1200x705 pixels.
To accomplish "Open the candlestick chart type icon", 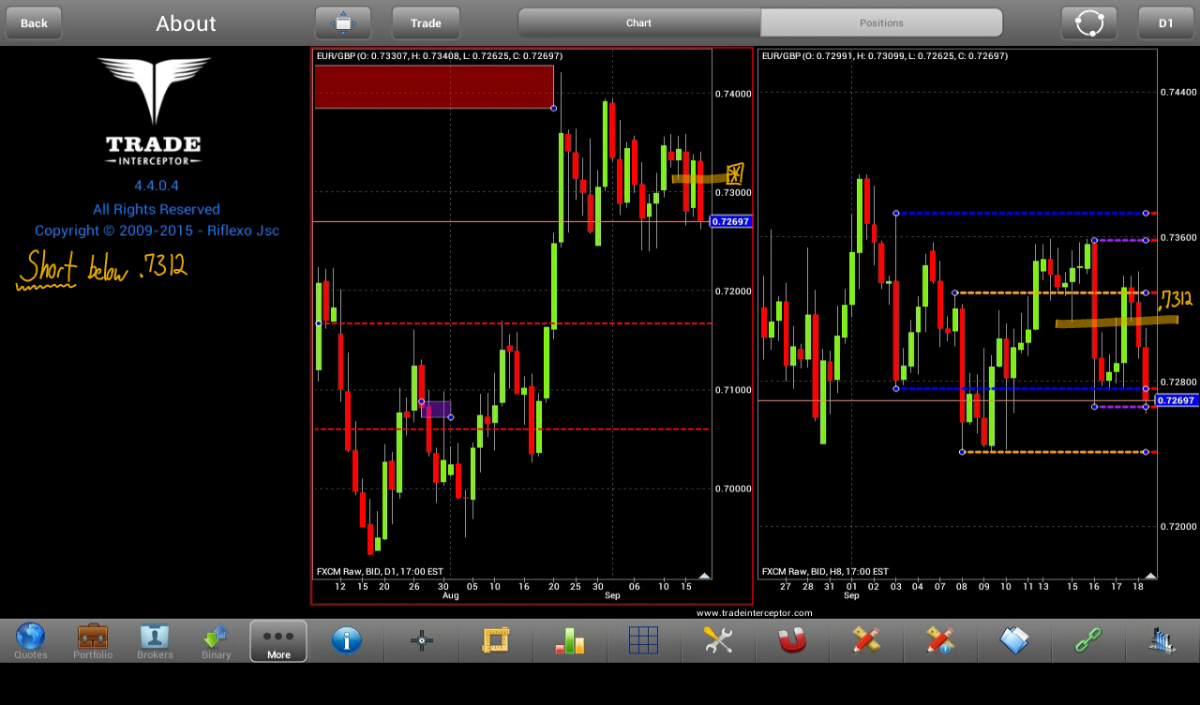I will click(1162, 640).
